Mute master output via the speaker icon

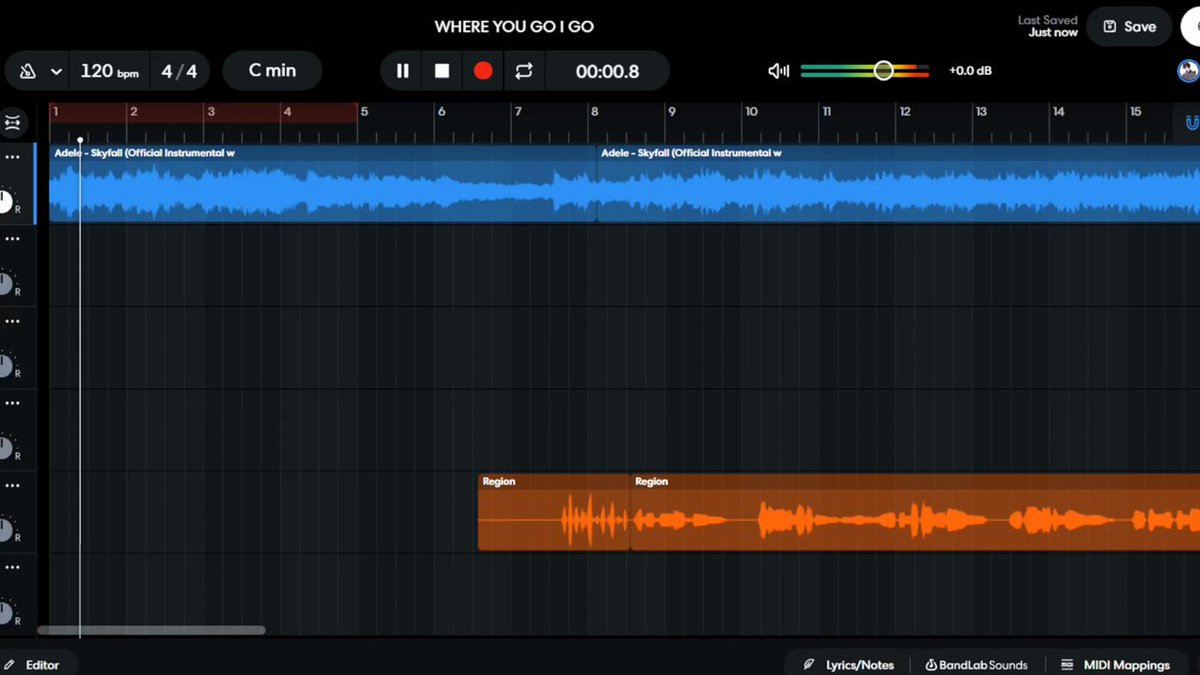[x=778, y=71]
